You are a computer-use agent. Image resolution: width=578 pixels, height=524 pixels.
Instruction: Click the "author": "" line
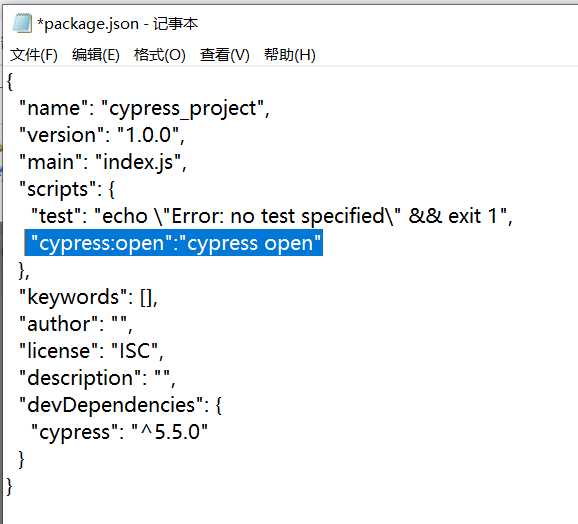[76, 324]
